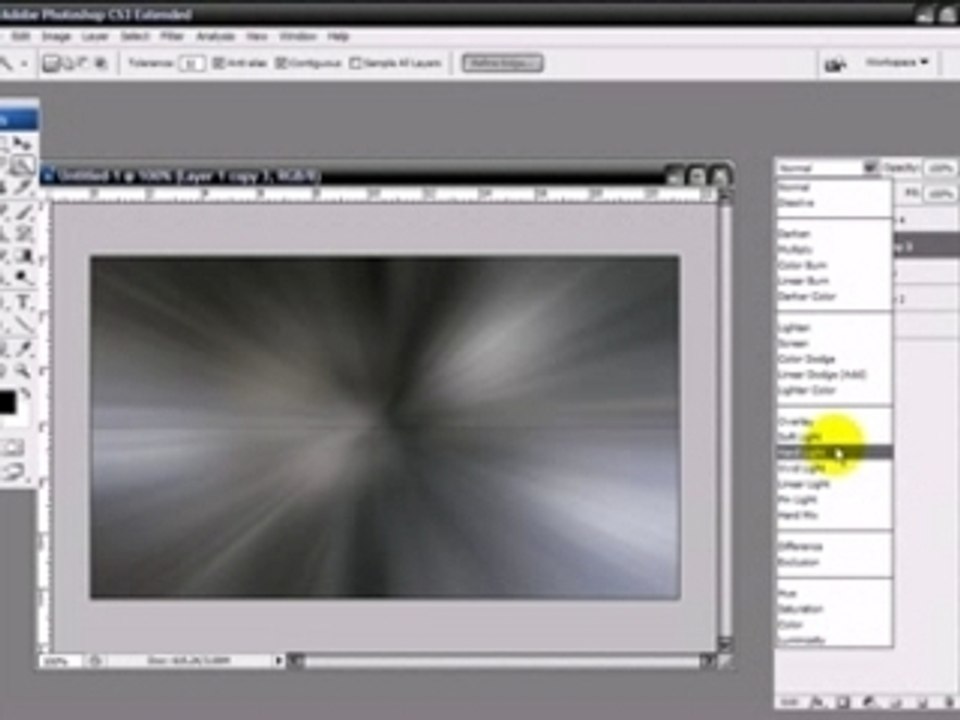Enable Sample All Layers checkbox
The image size is (960, 720).
[355, 63]
